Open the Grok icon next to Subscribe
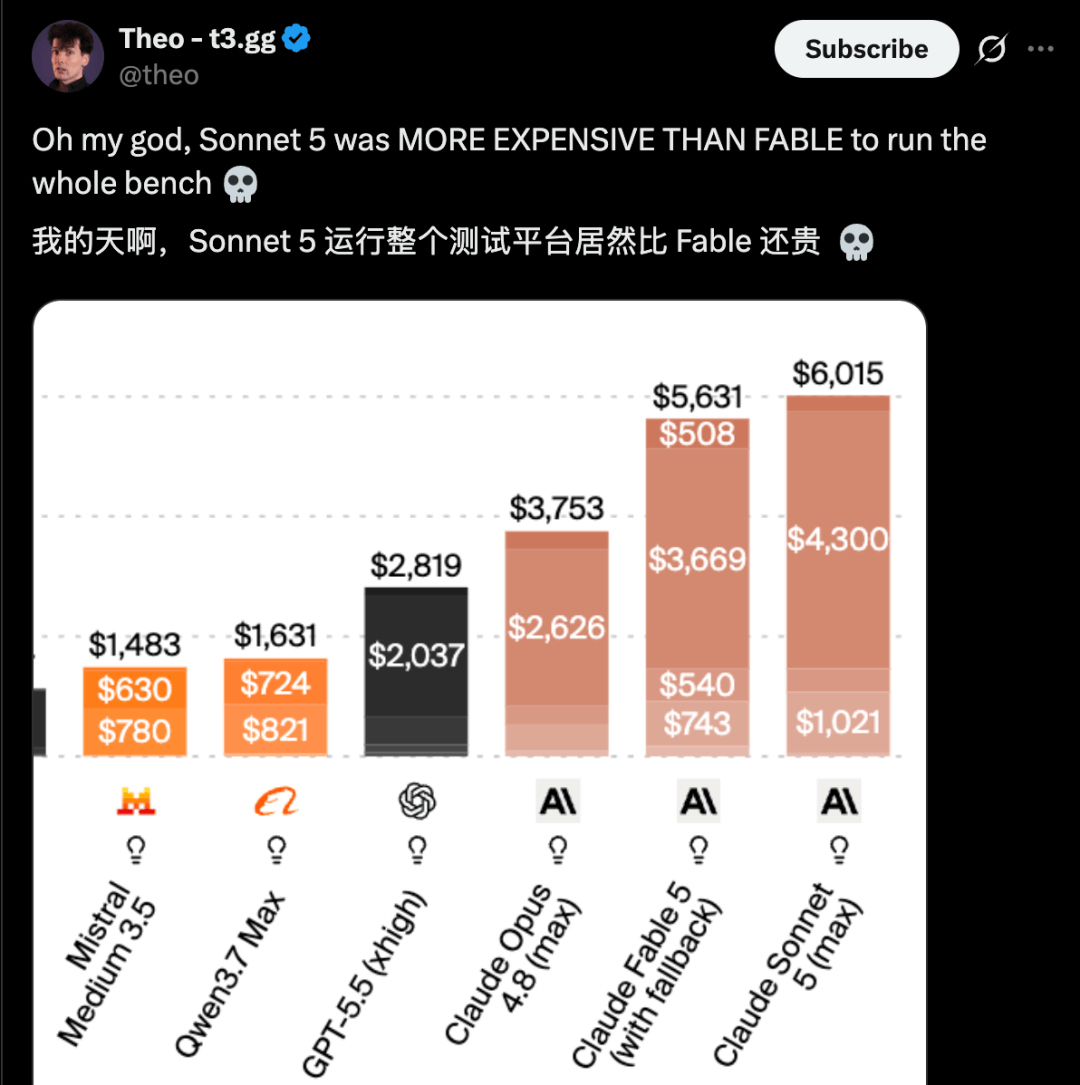The width and height of the screenshot is (1080, 1085). (991, 49)
